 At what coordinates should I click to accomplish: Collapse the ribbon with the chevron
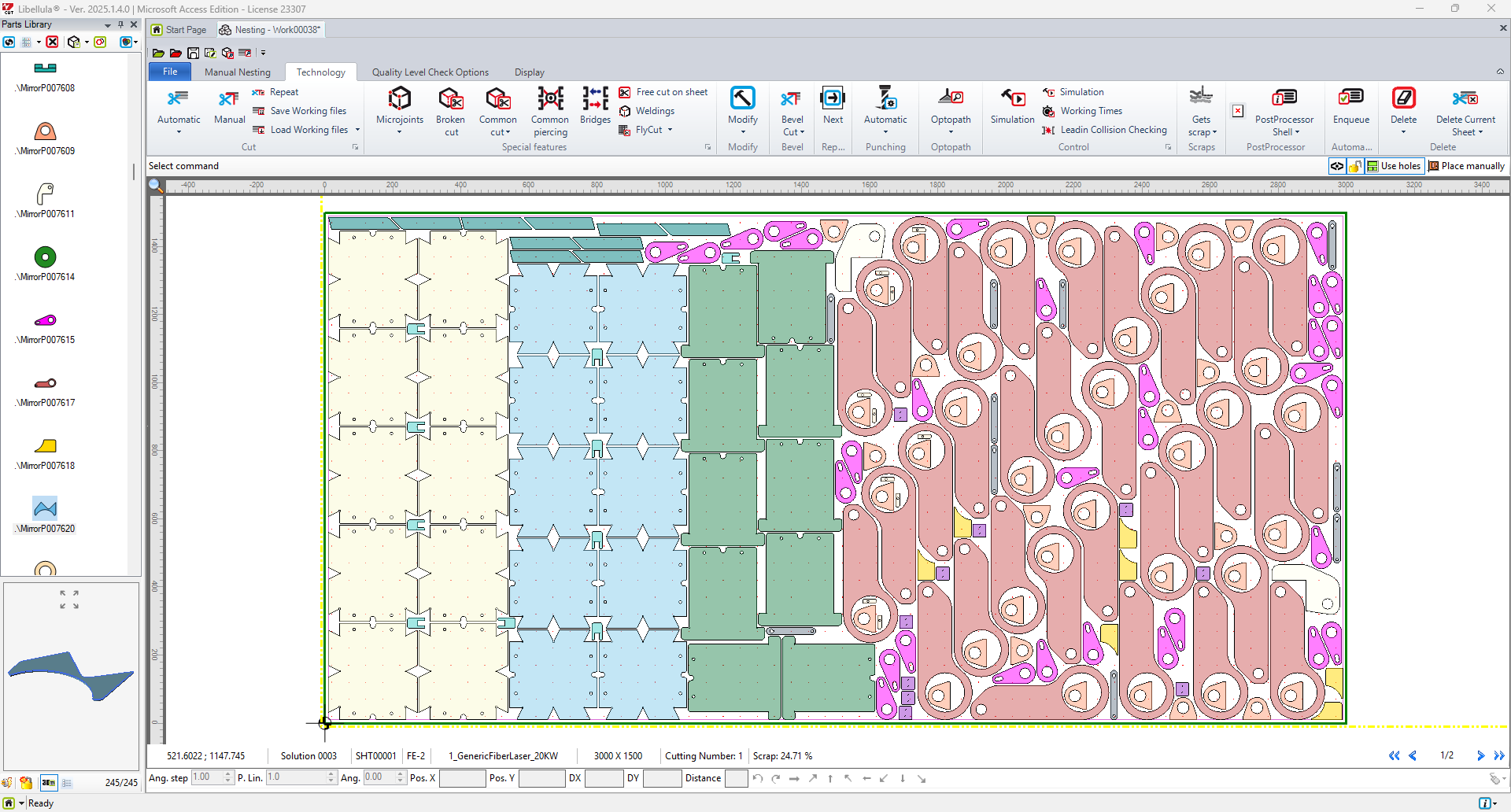pos(1500,72)
